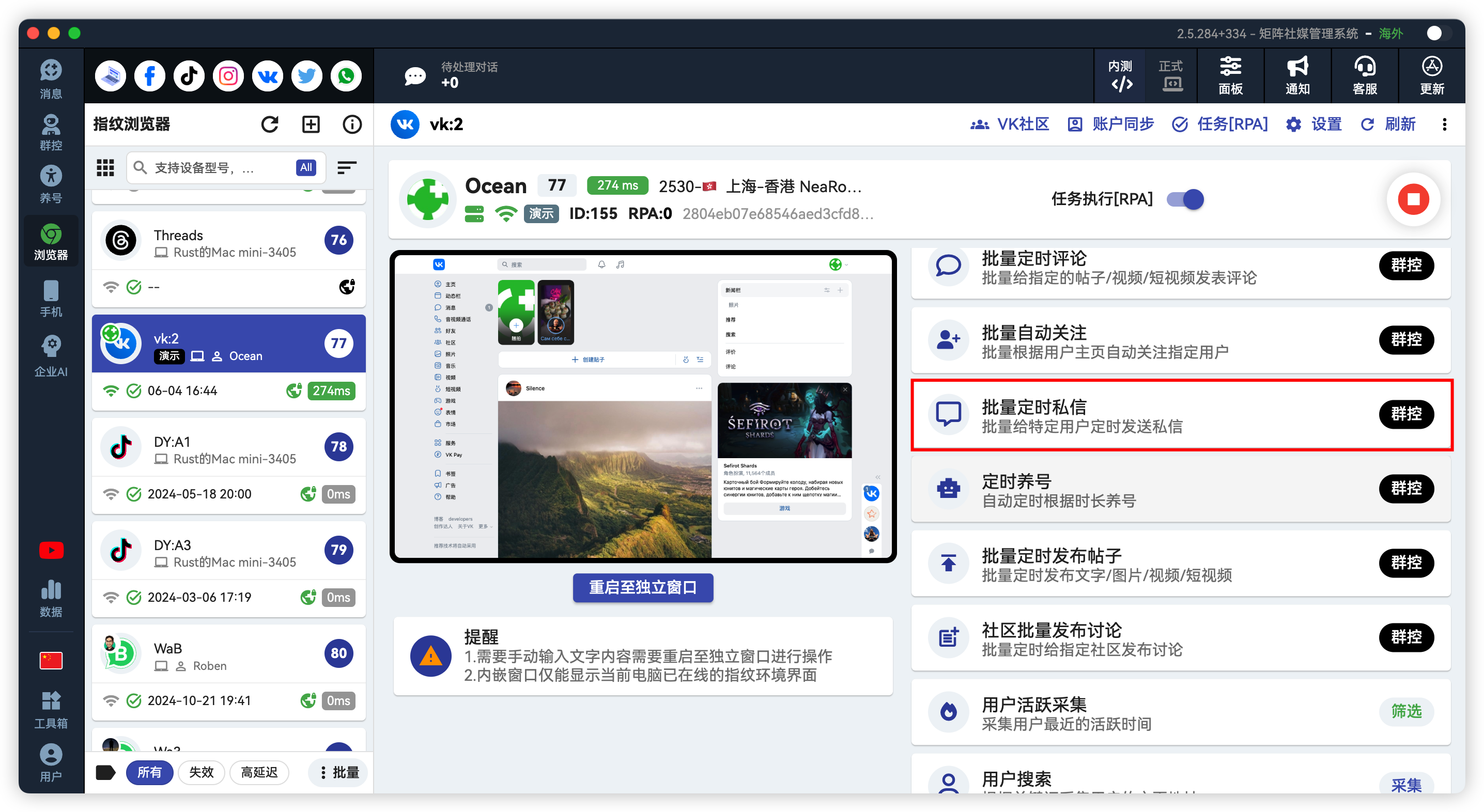Viewport: 1484px width, 812px height.
Task: Toggle the All filter badge in the search box
Action: 306,167
